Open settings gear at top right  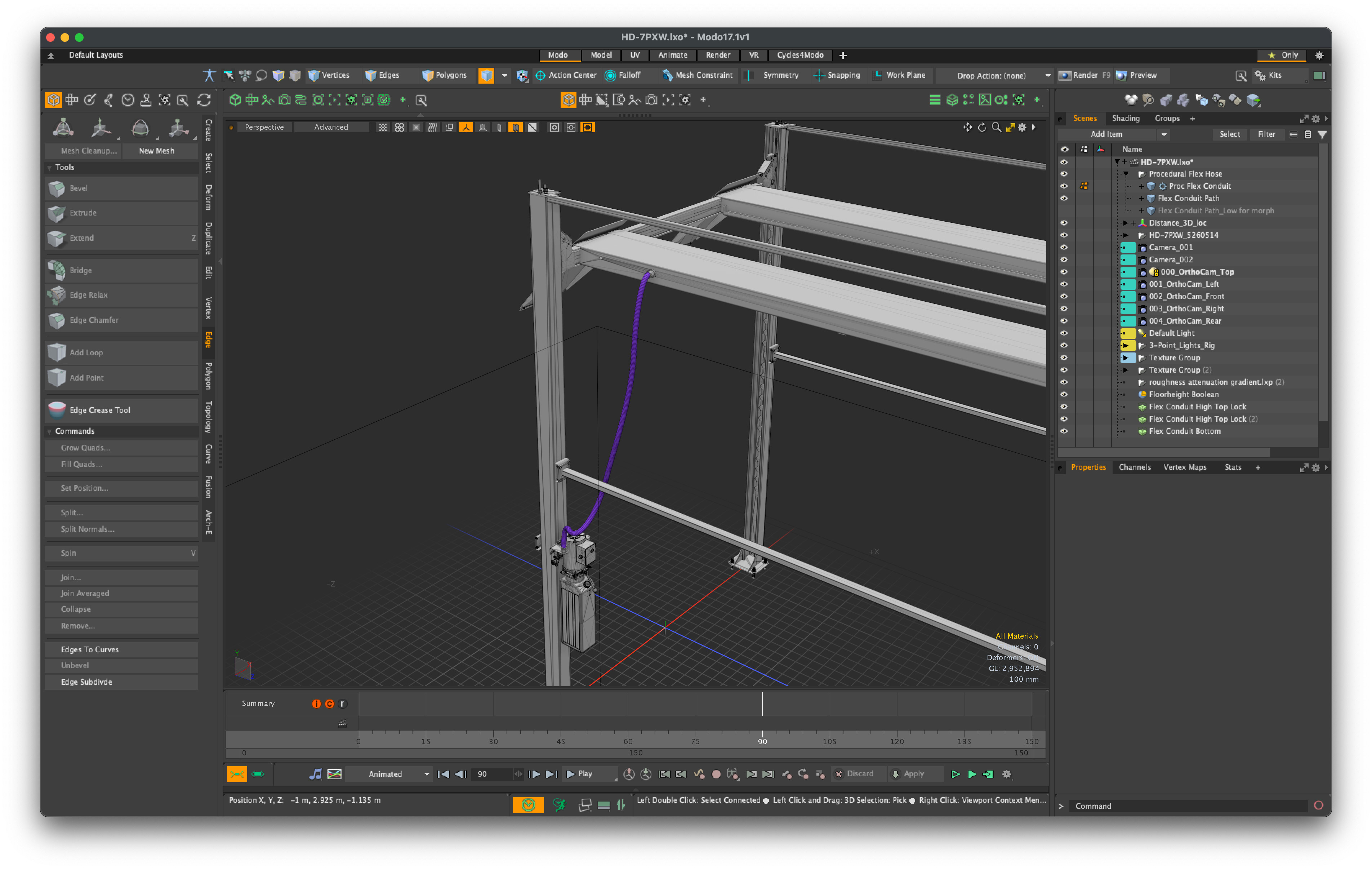point(1319,55)
